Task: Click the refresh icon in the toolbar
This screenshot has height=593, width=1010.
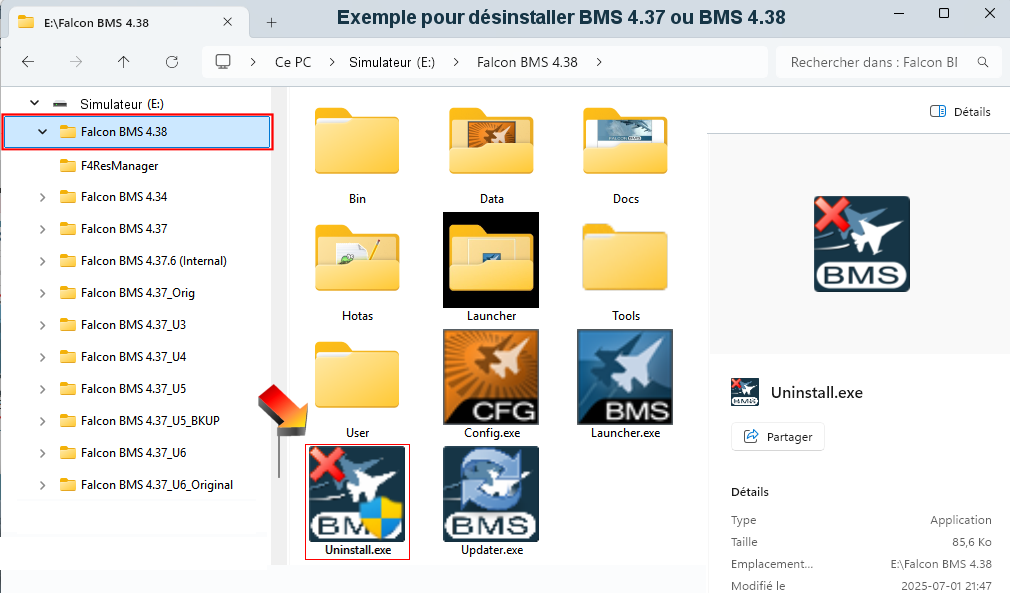Action: click(171, 61)
